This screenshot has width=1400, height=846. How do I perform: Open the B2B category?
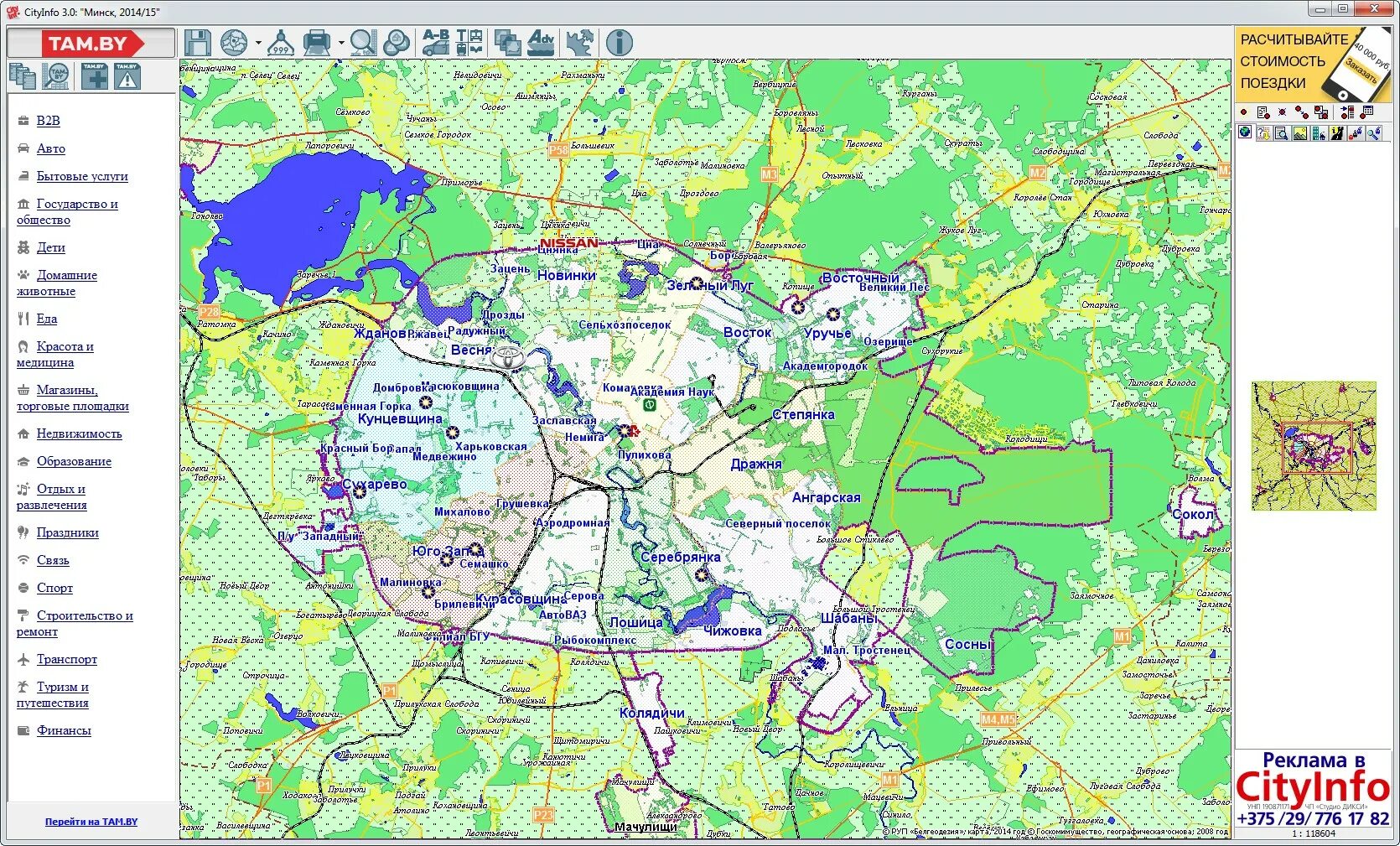coord(49,121)
